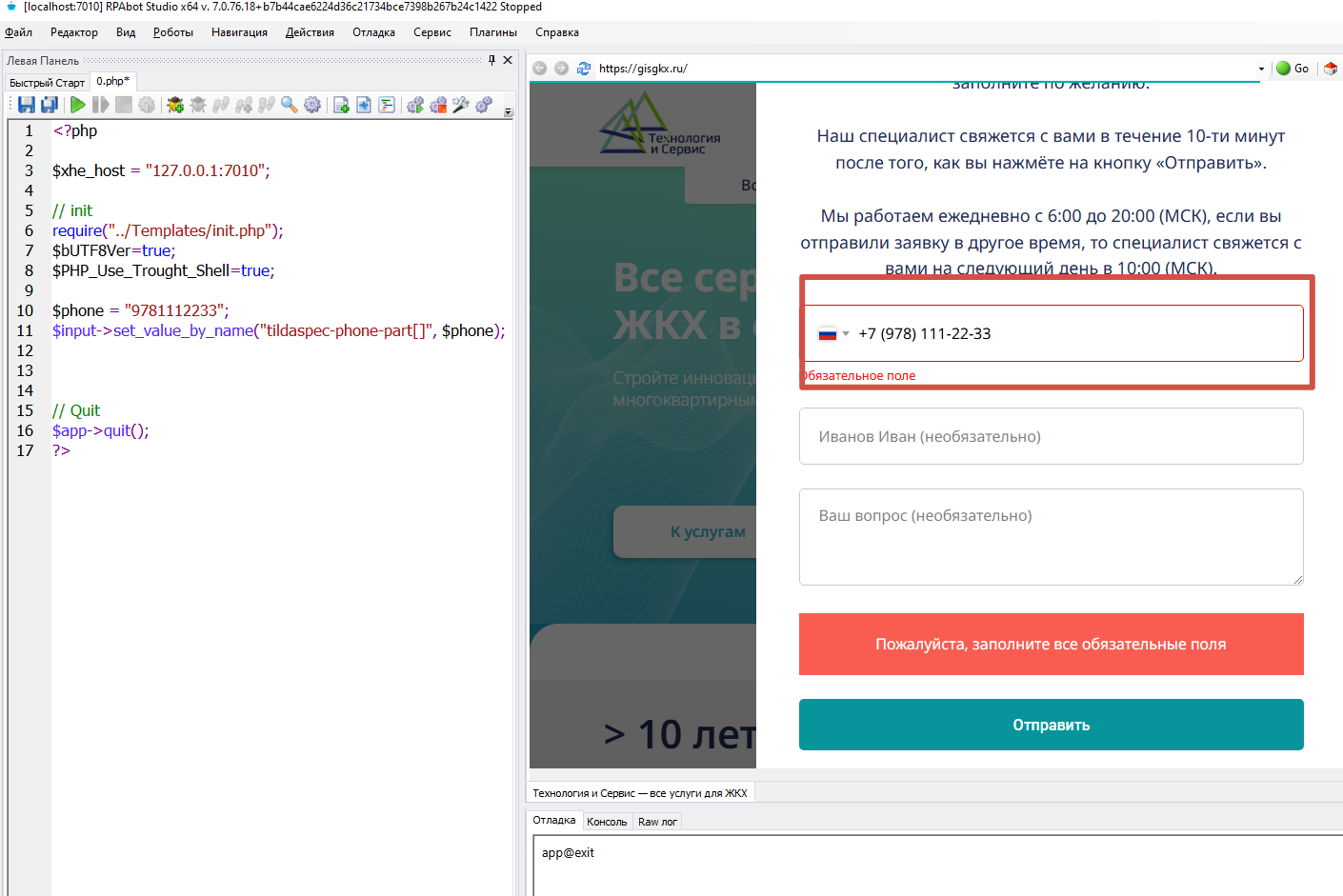The width and height of the screenshot is (1343, 896).
Task: Select the Технология и Сервис browser tab
Action: pos(640,793)
